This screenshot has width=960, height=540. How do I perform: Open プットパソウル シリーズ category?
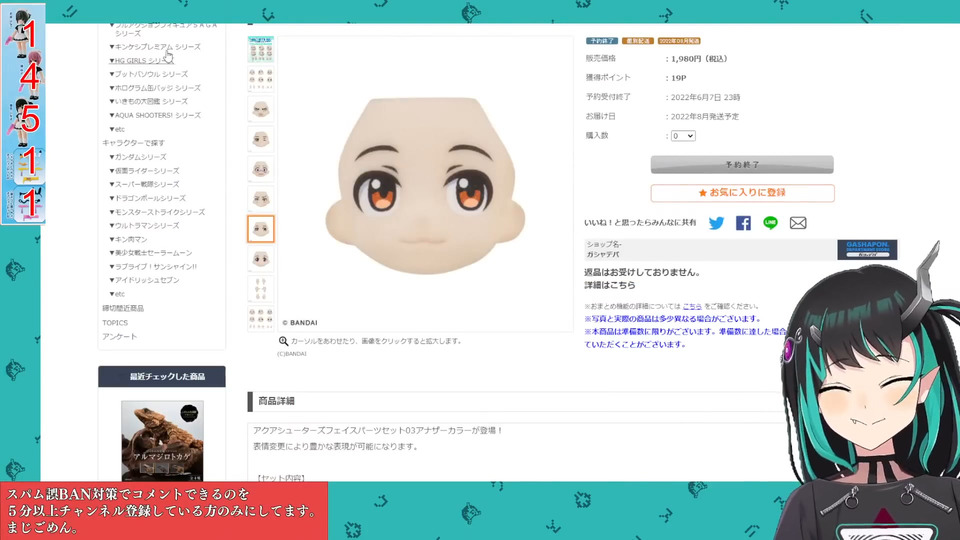point(151,74)
